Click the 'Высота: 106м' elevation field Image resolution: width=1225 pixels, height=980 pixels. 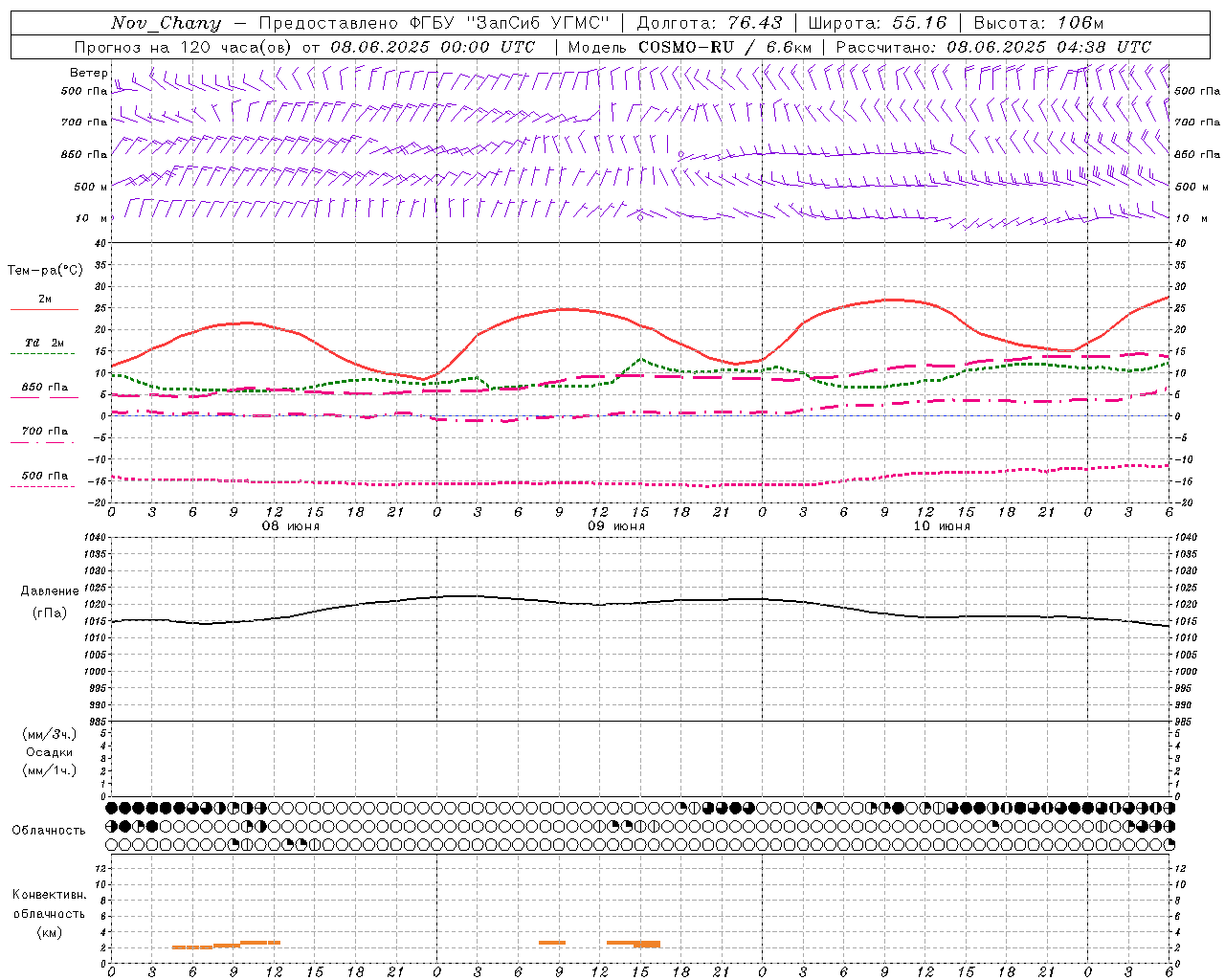(1038, 23)
